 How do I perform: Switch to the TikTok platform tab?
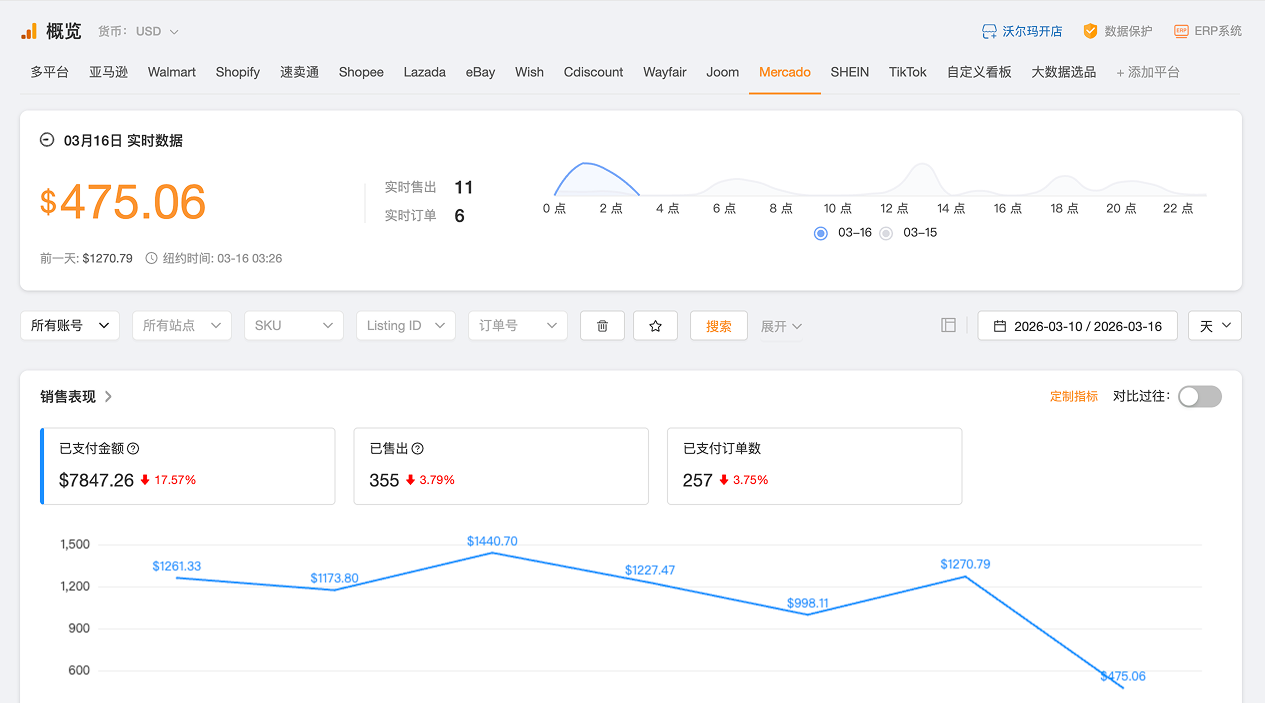pos(907,72)
